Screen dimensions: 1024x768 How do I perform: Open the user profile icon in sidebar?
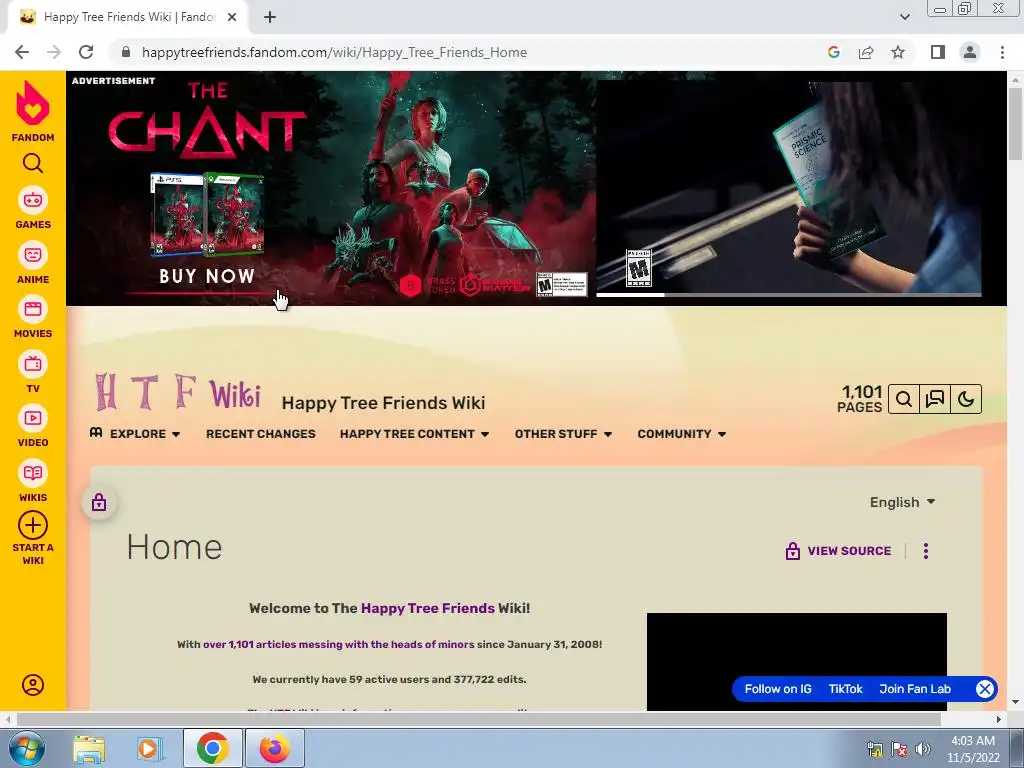[33, 685]
